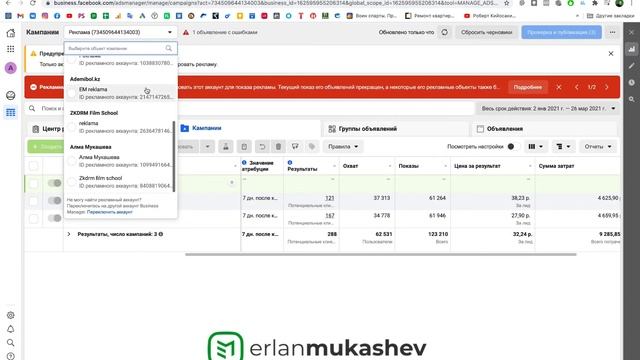Click the magnifier in the right sidebar
Screen dimensions: 640x360
(631, 99)
